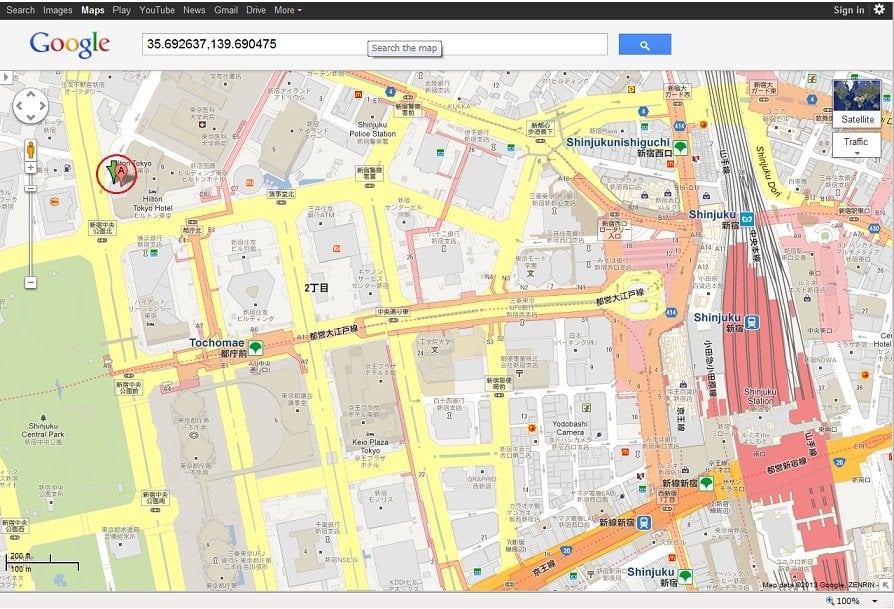Open the settings gear menu

pyautogui.click(x=879, y=9)
